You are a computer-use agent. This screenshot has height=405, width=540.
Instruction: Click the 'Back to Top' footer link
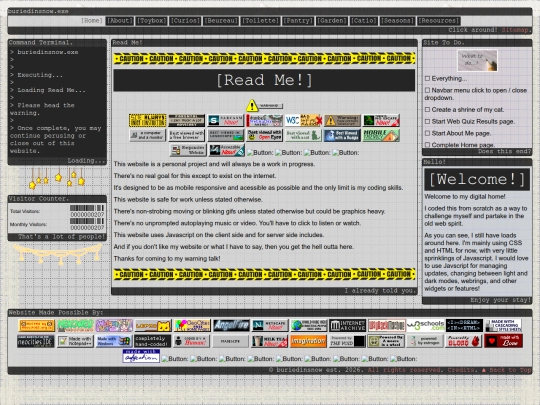(x=506, y=370)
